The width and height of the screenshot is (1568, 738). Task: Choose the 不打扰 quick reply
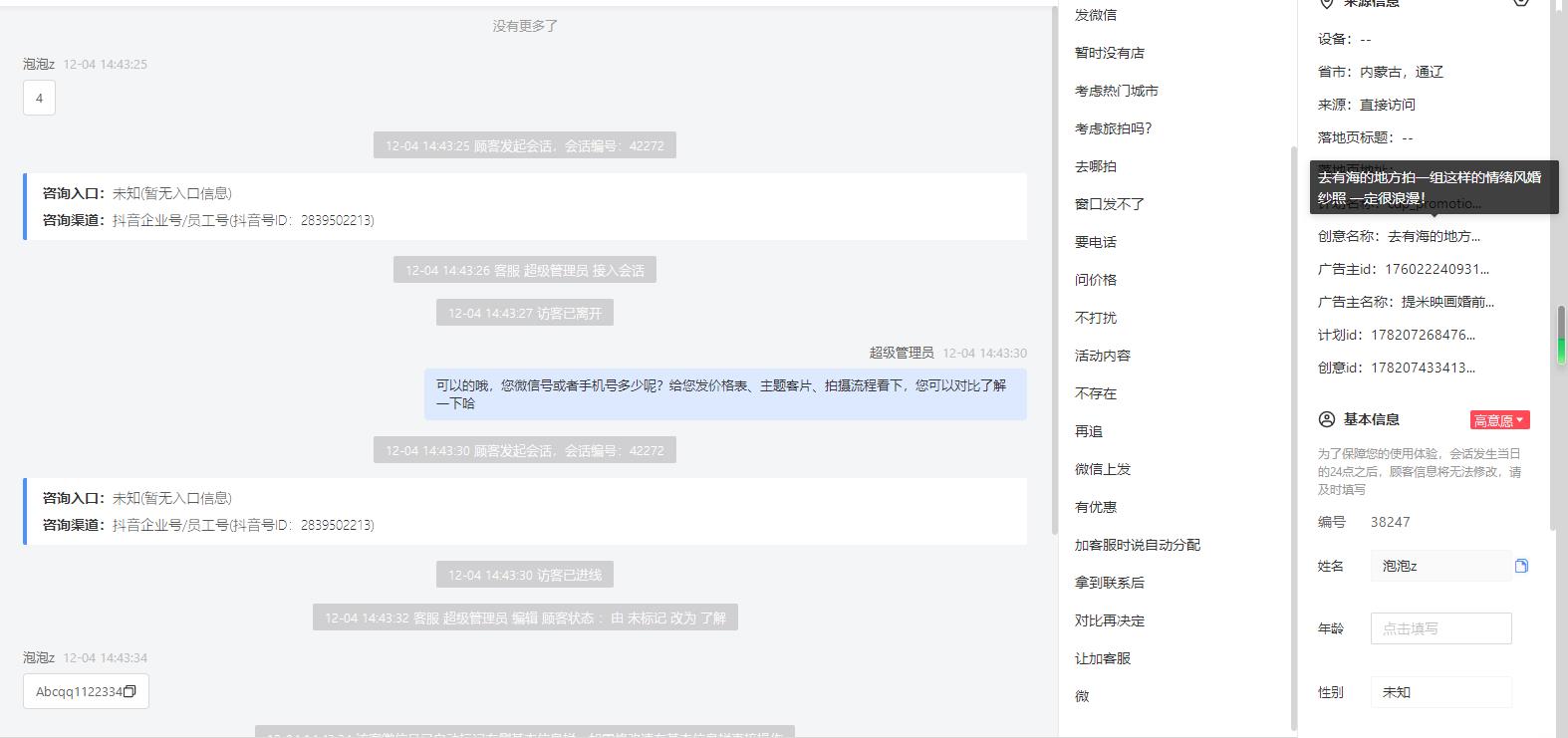pos(1096,318)
